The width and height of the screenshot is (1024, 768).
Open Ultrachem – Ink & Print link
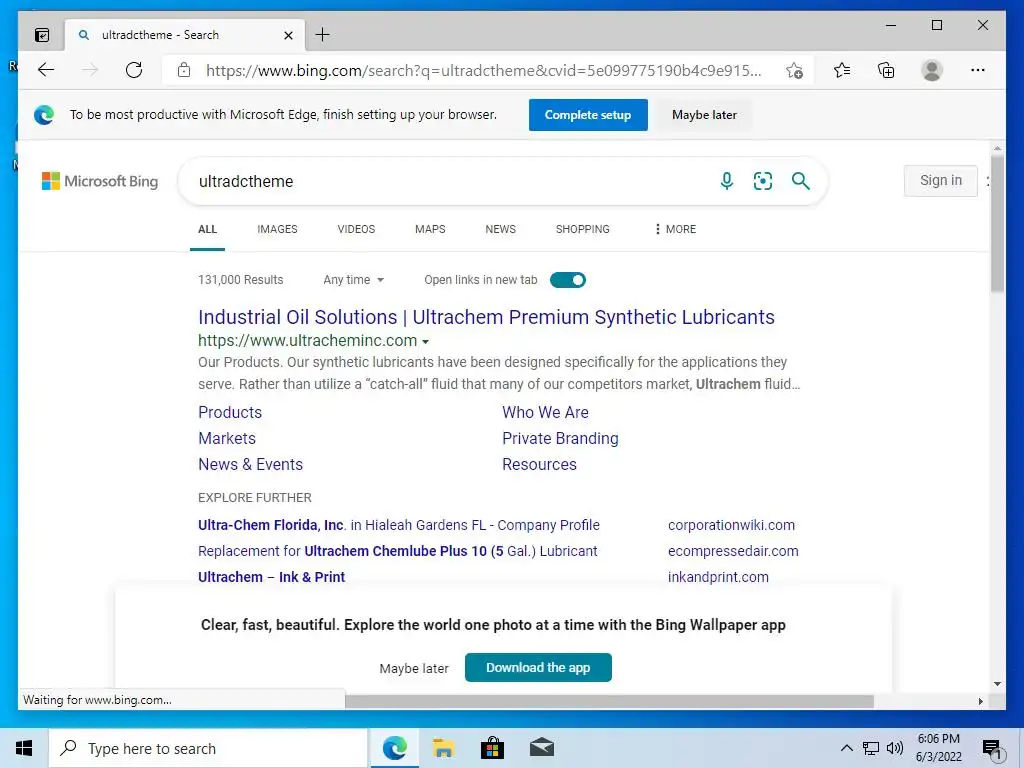pyautogui.click(x=271, y=577)
